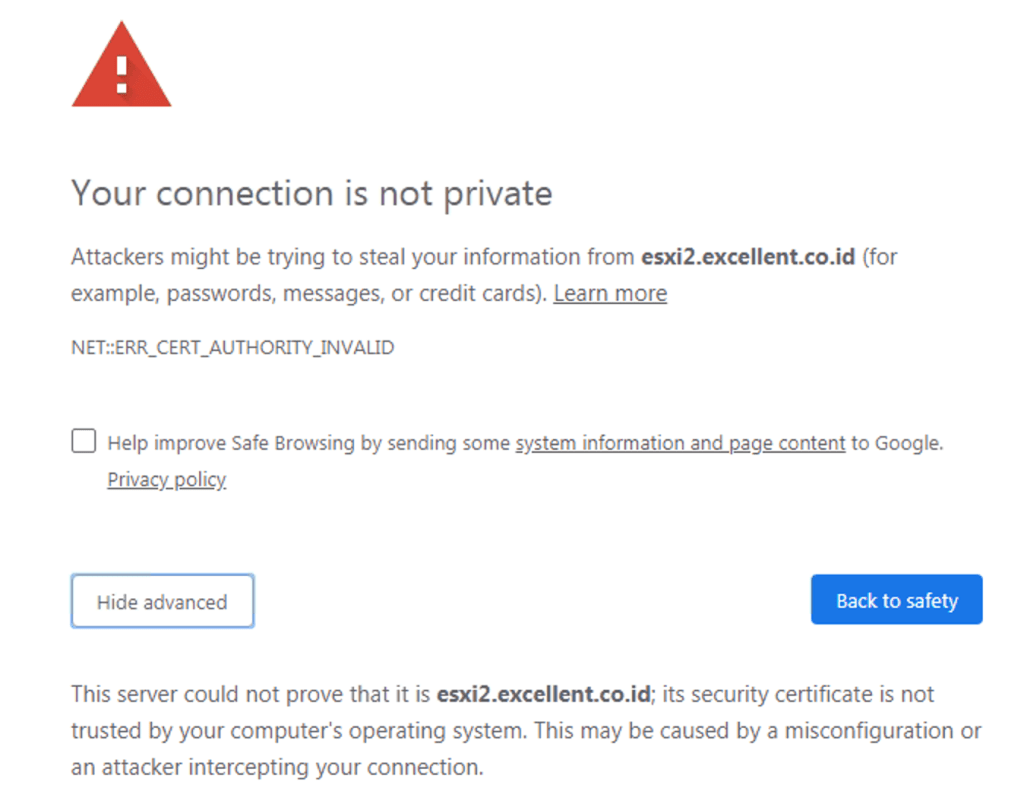Click "an attacker intercepting your connection" line

click(x=277, y=768)
